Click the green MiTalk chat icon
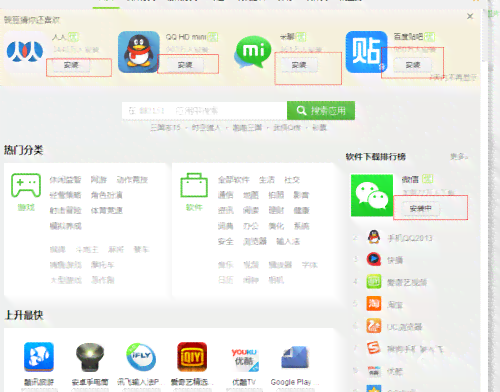 click(253, 52)
